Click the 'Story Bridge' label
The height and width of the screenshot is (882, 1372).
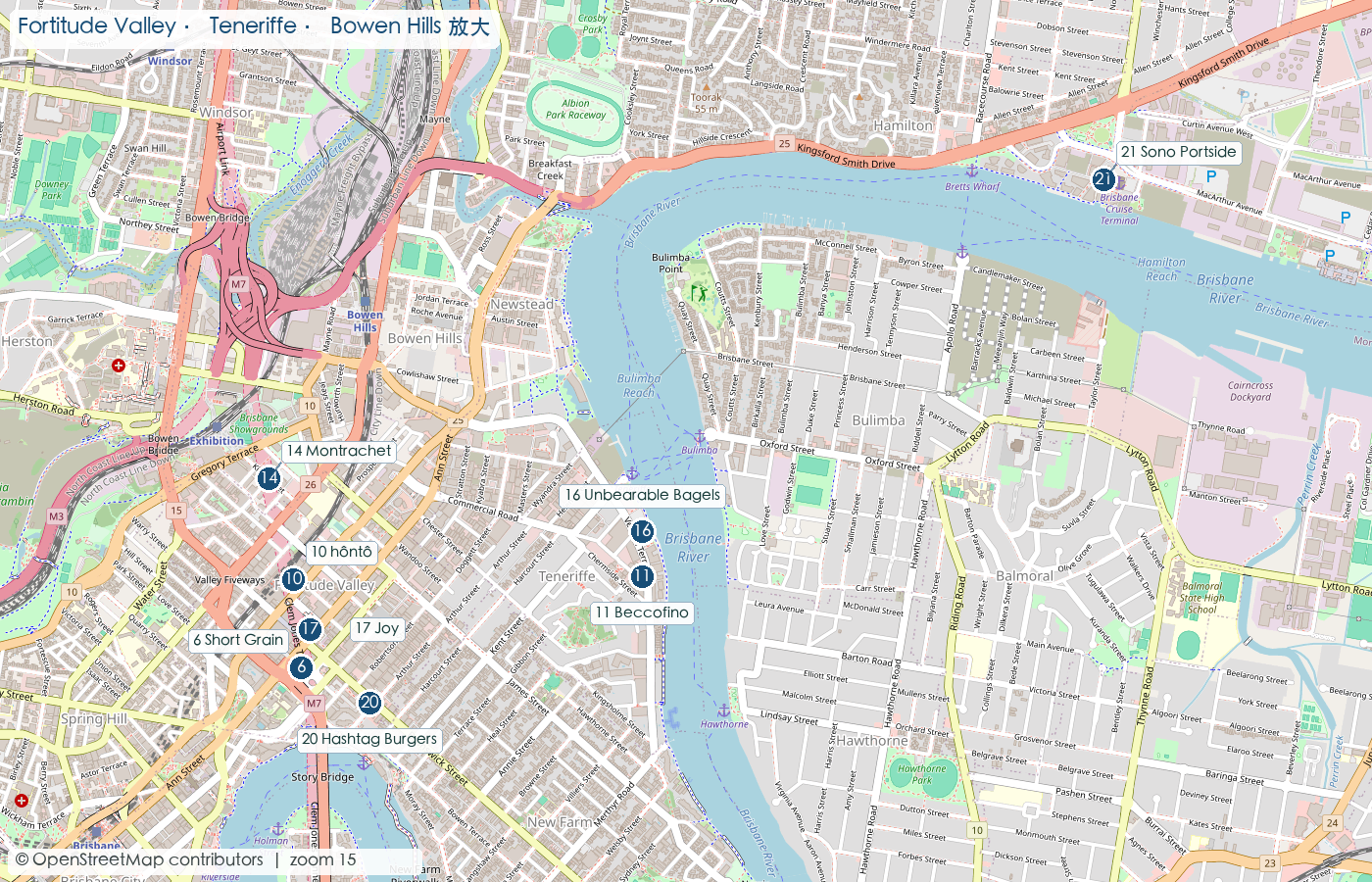(322, 777)
